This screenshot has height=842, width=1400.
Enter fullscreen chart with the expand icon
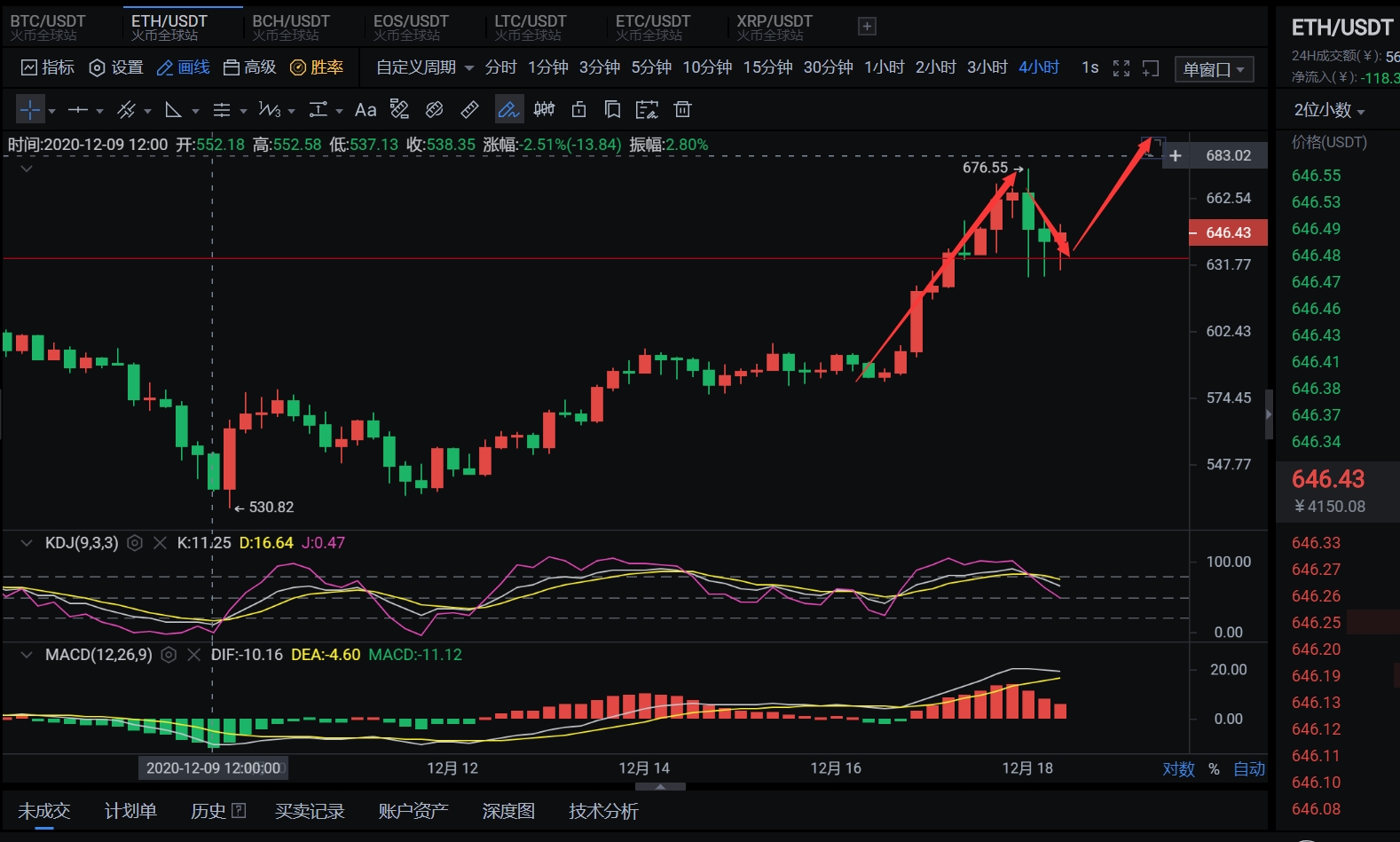tap(1121, 68)
